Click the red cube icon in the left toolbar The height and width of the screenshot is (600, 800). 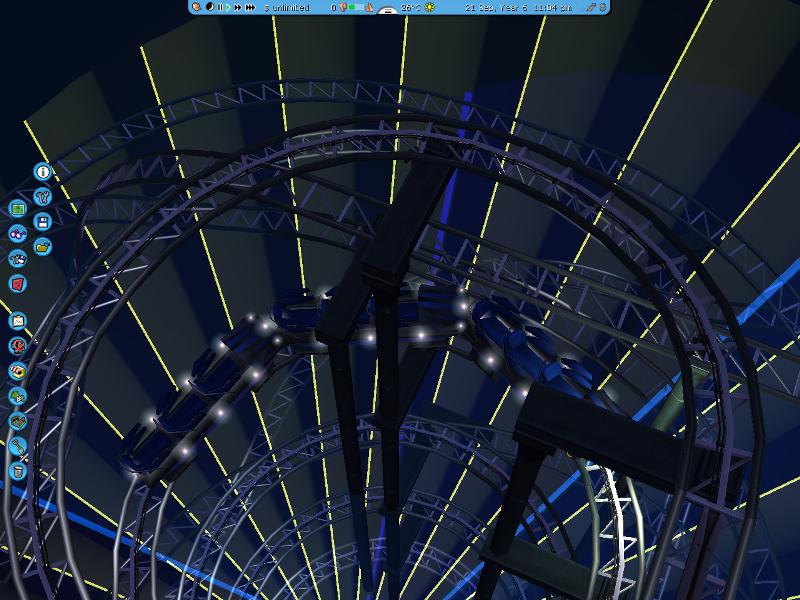coord(18,284)
